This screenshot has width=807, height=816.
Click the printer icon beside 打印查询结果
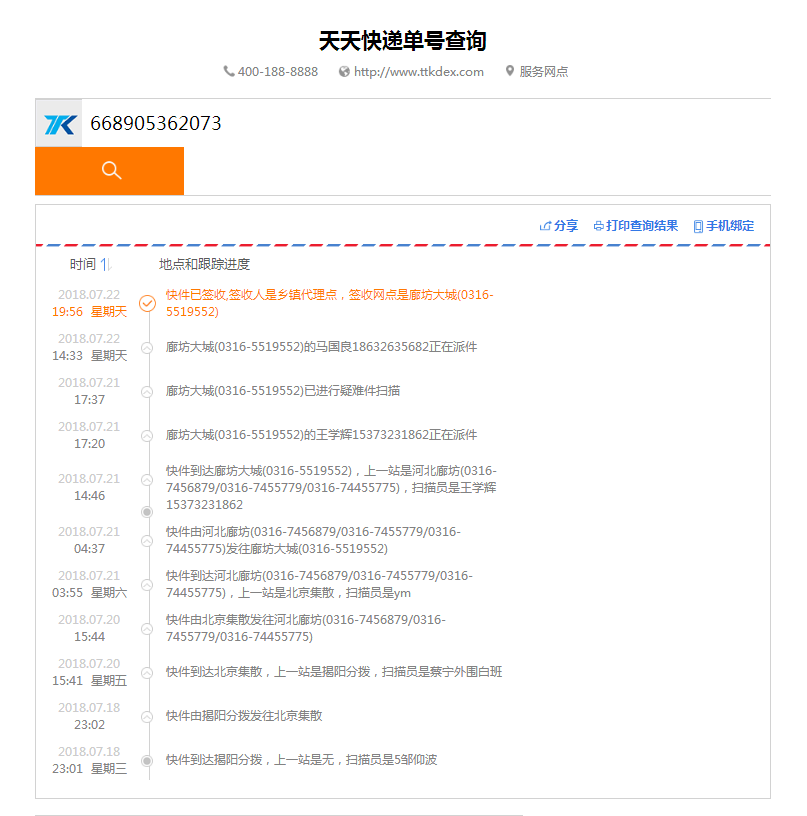click(x=599, y=226)
